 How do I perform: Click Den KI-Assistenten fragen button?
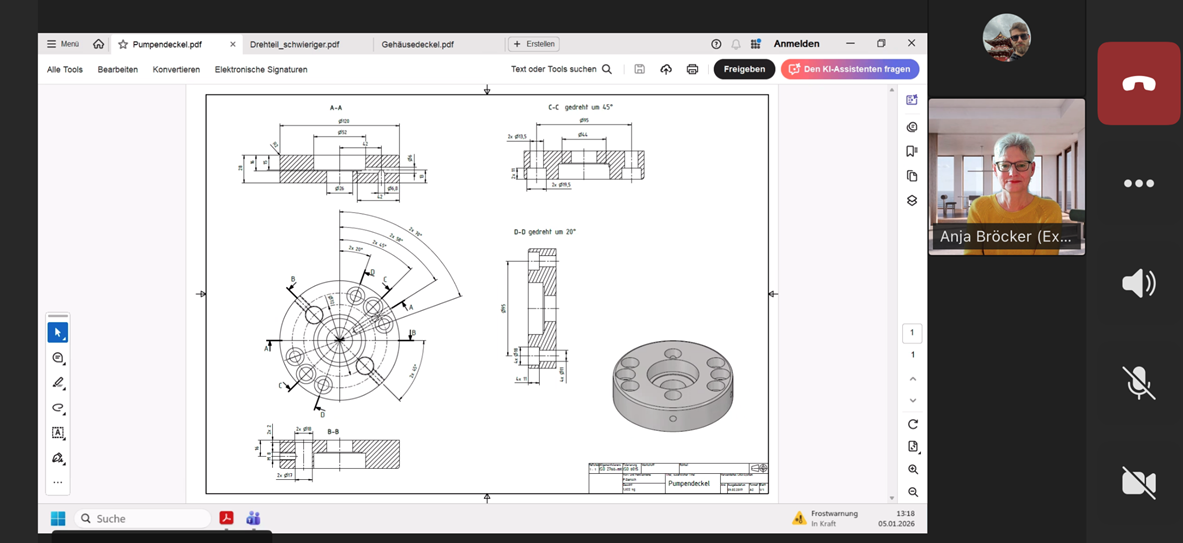click(x=849, y=69)
